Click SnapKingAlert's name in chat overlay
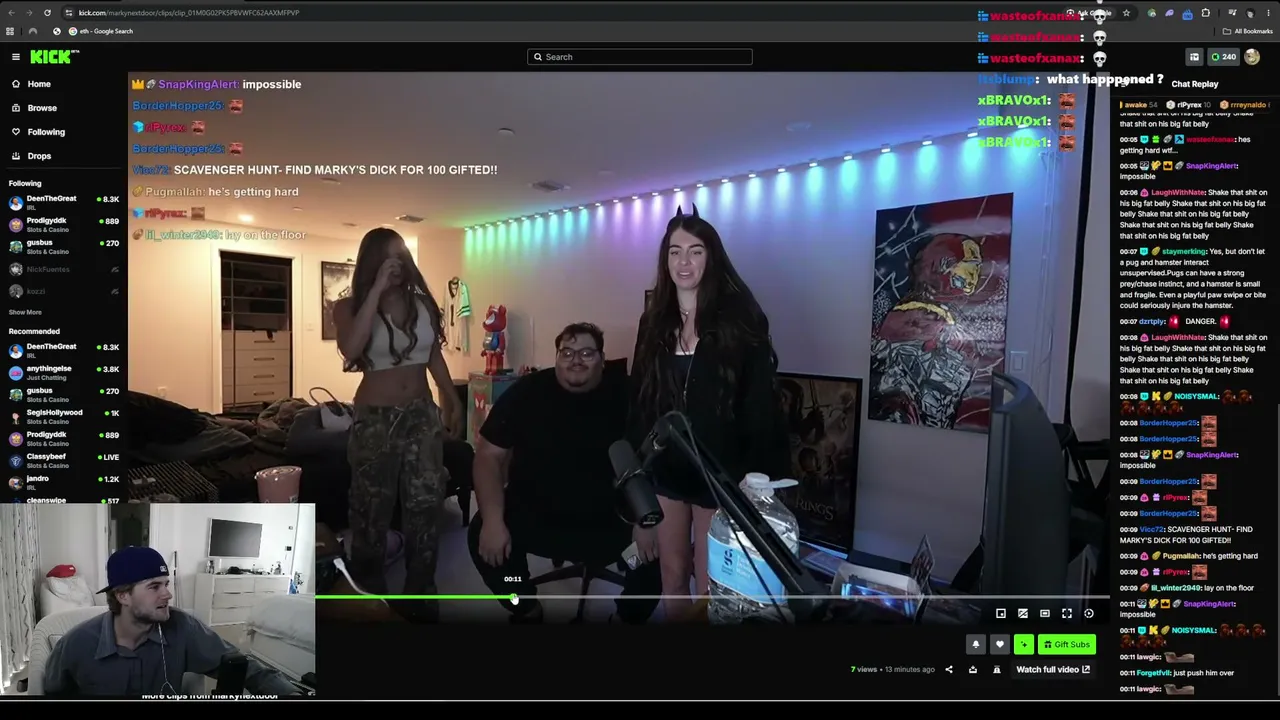The image size is (1280, 720). coord(197,85)
